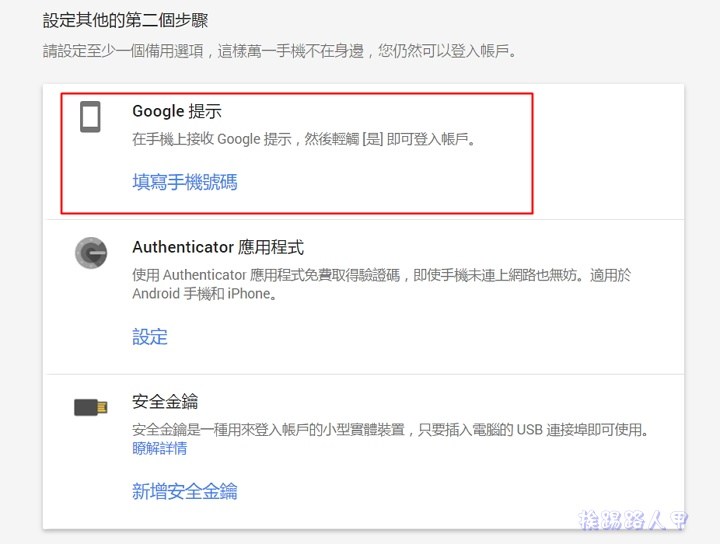Select the Authenticator 應用程式 heading
Viewport: 720px width, 544px height.
click(x=218, y=247)
